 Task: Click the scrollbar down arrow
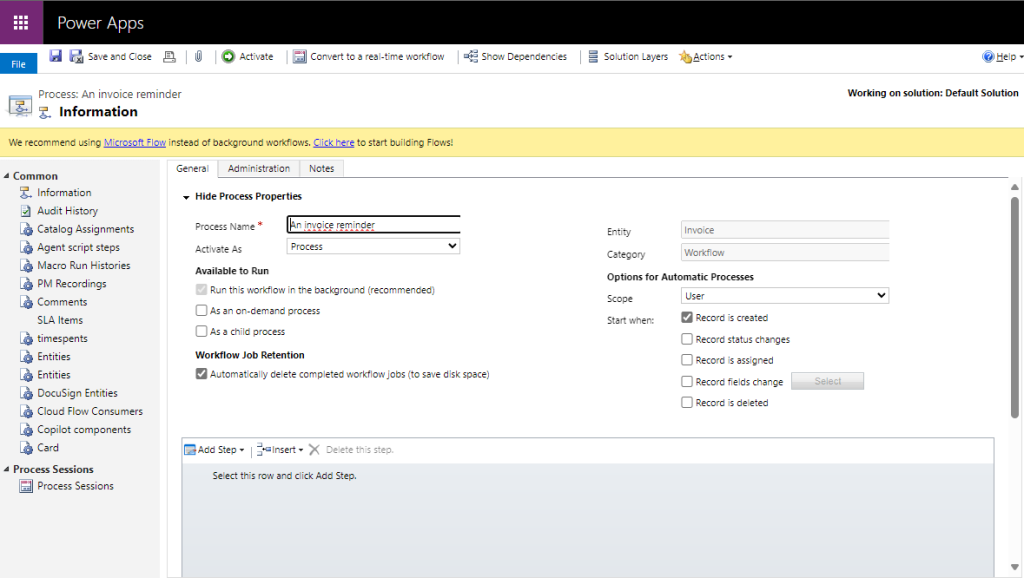(1014, 568)
